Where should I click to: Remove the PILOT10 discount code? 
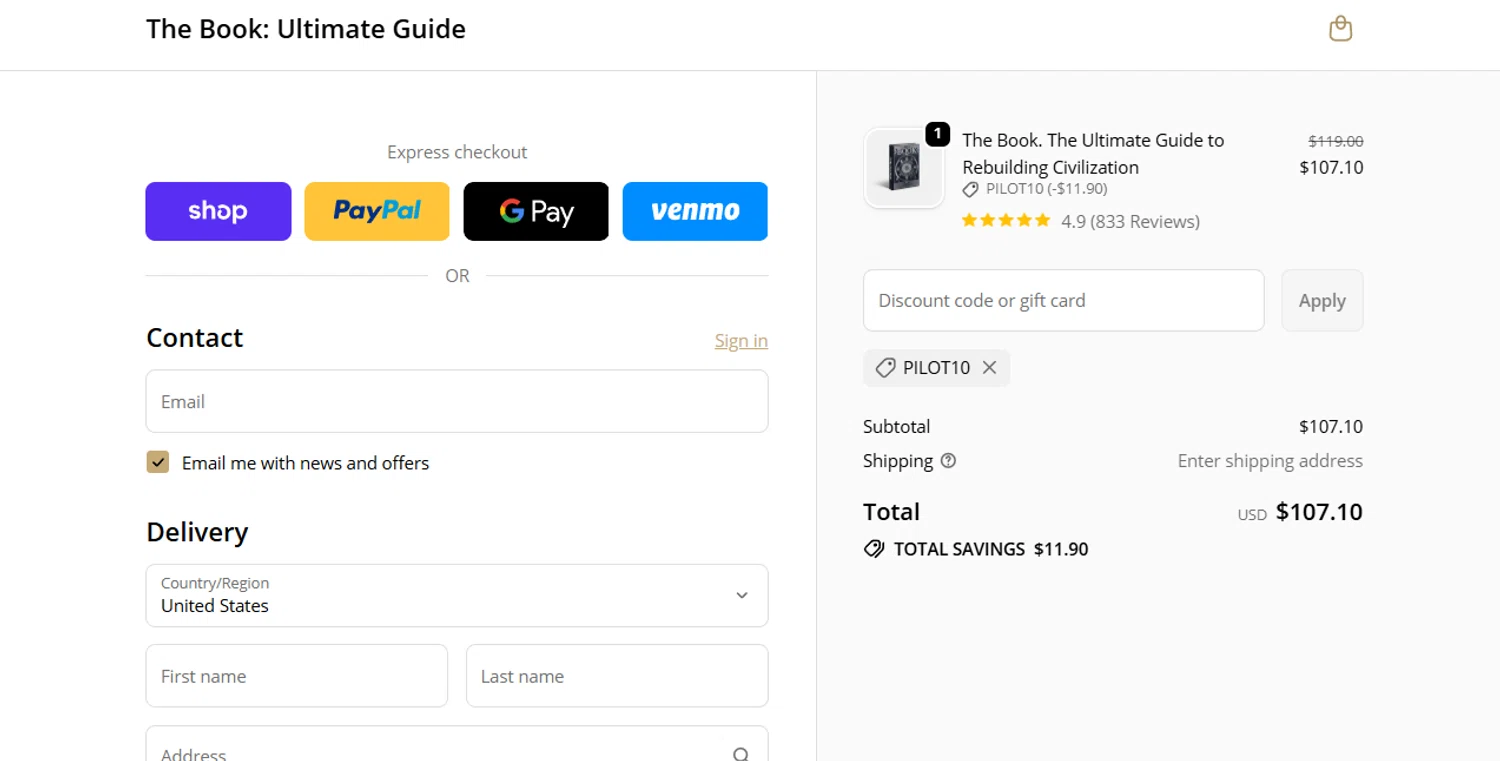coord(989,368)
